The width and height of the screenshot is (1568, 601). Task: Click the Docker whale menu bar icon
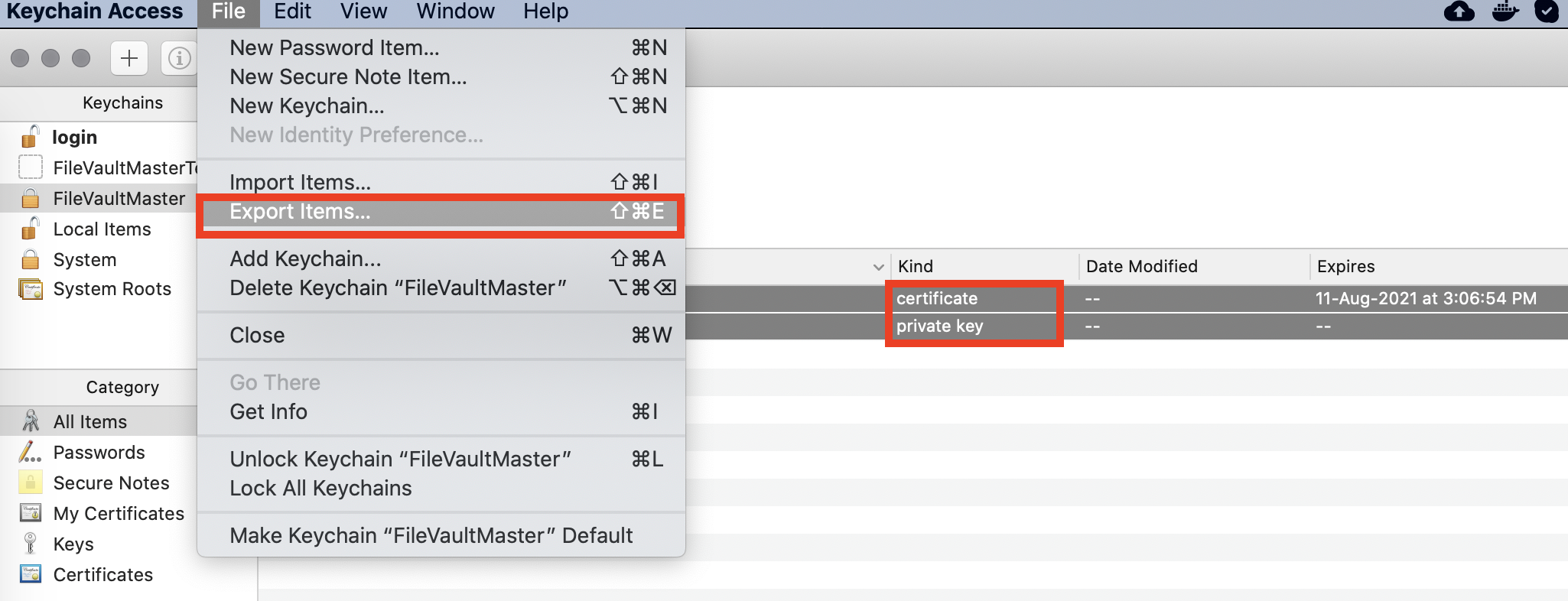point(1505,11)
